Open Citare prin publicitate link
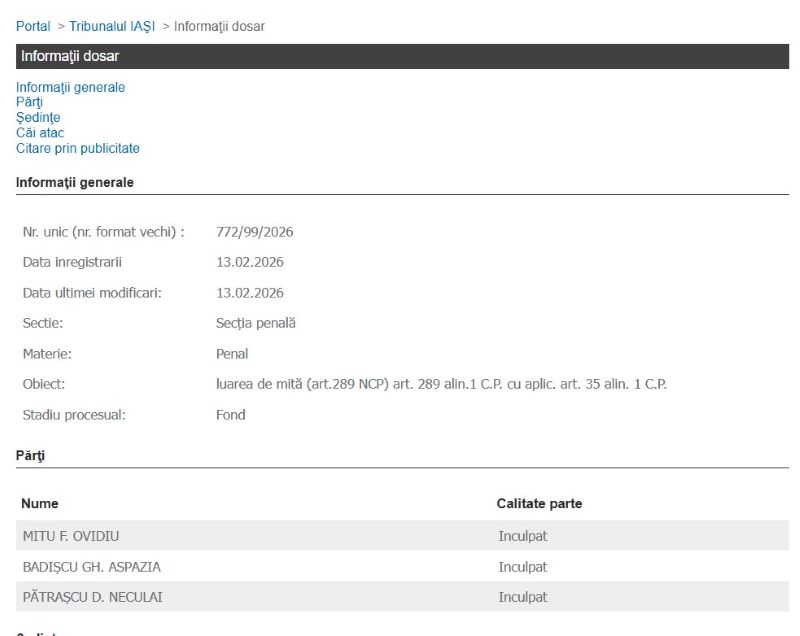Screen dimensions: 800x636 click(78, 149)
